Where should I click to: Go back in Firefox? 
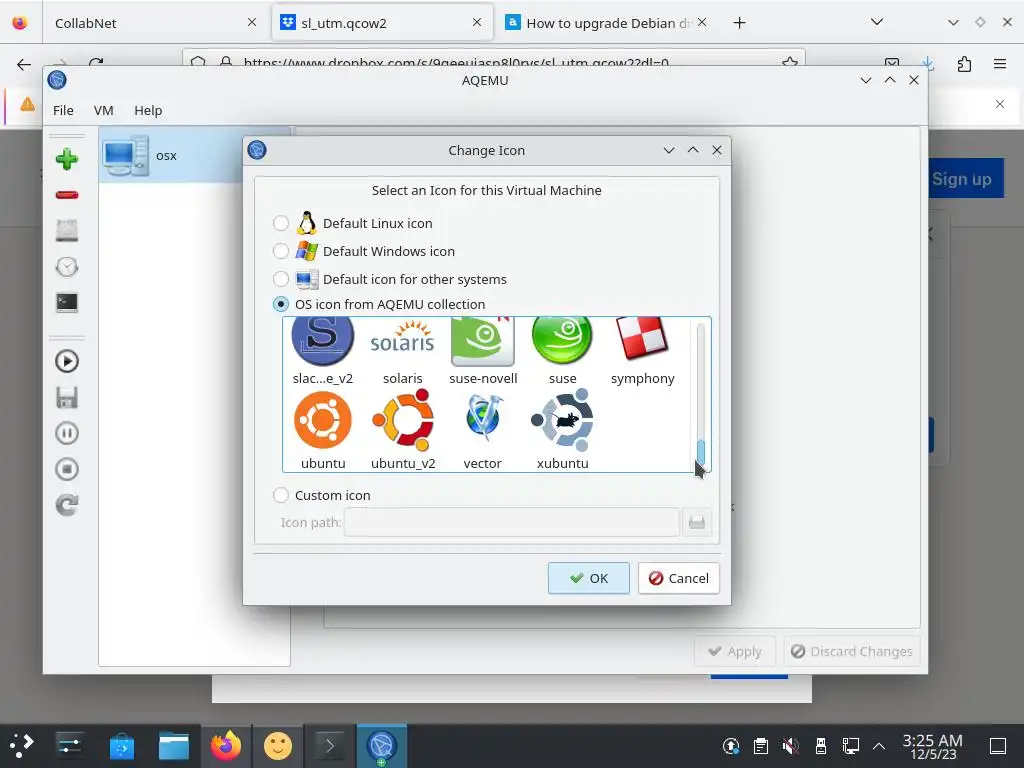point(24,64)
